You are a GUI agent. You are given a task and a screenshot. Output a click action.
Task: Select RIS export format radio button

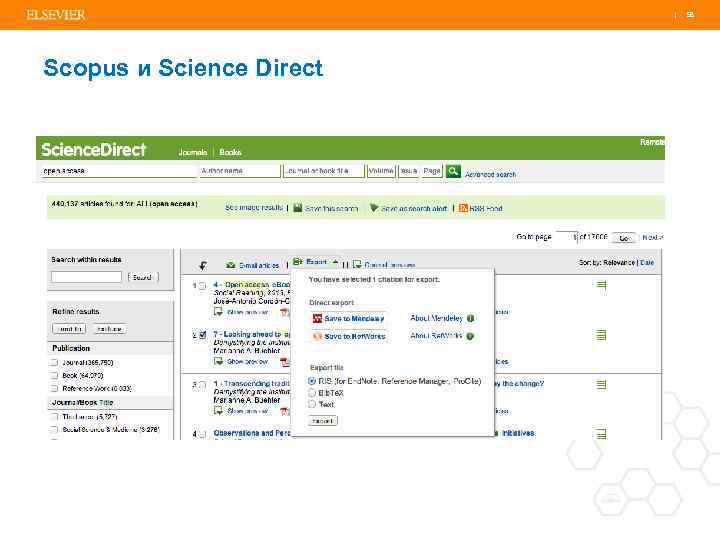coord(312,381)
